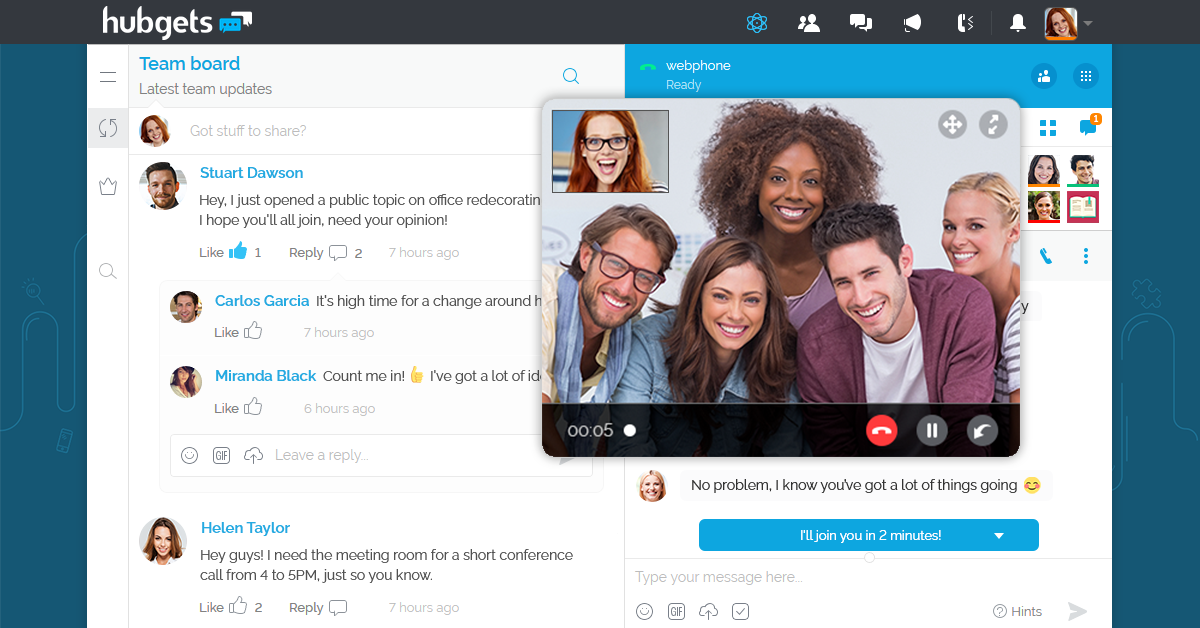
Task: Open the user profile dropdown arrow
Action: pos(1088,23)
